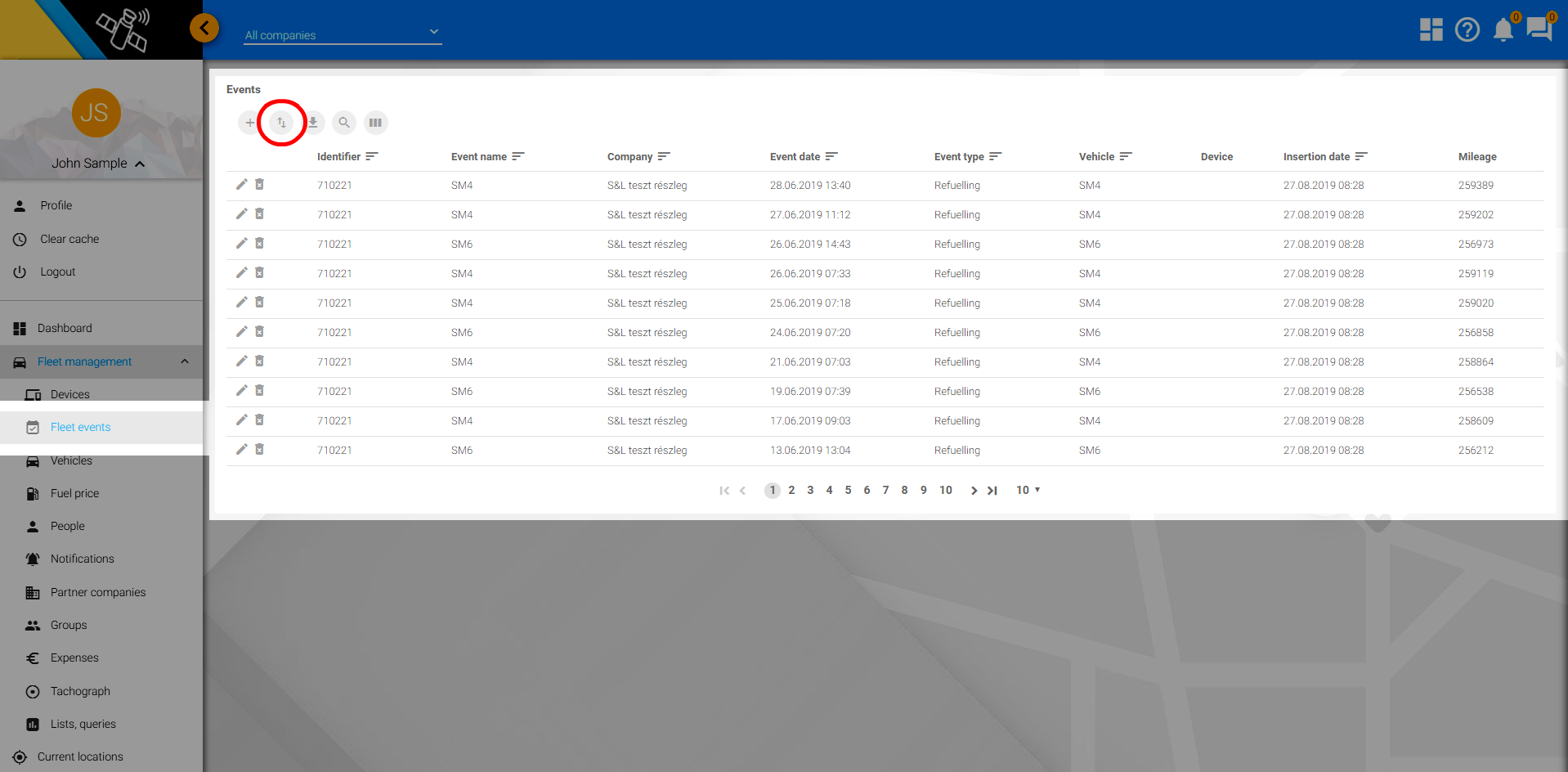Open the search magnifier in Events toolbar
Image resolution: width=1568 pixels, height=772 pixels.
point(344,123)
